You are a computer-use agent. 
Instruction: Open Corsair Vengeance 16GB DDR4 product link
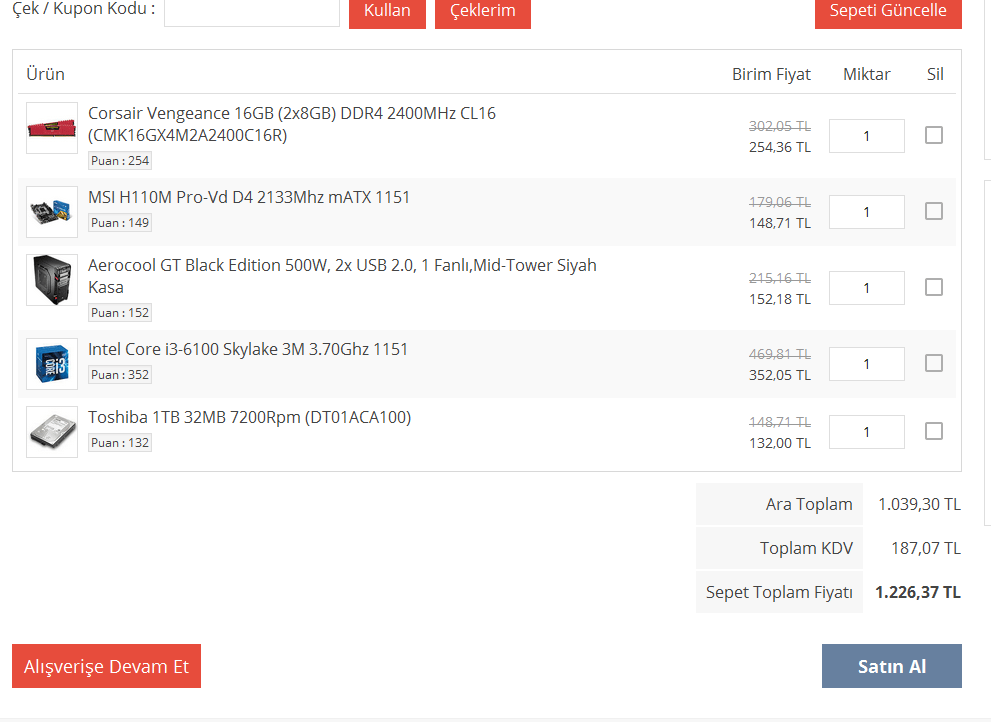coord(291,124)
